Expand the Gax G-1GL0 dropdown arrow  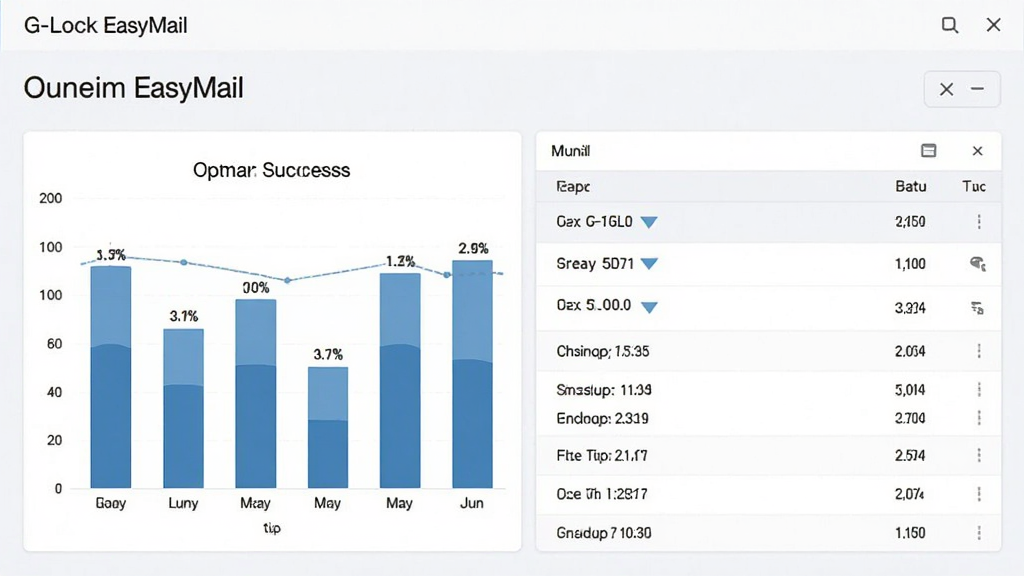pos(648,223)
